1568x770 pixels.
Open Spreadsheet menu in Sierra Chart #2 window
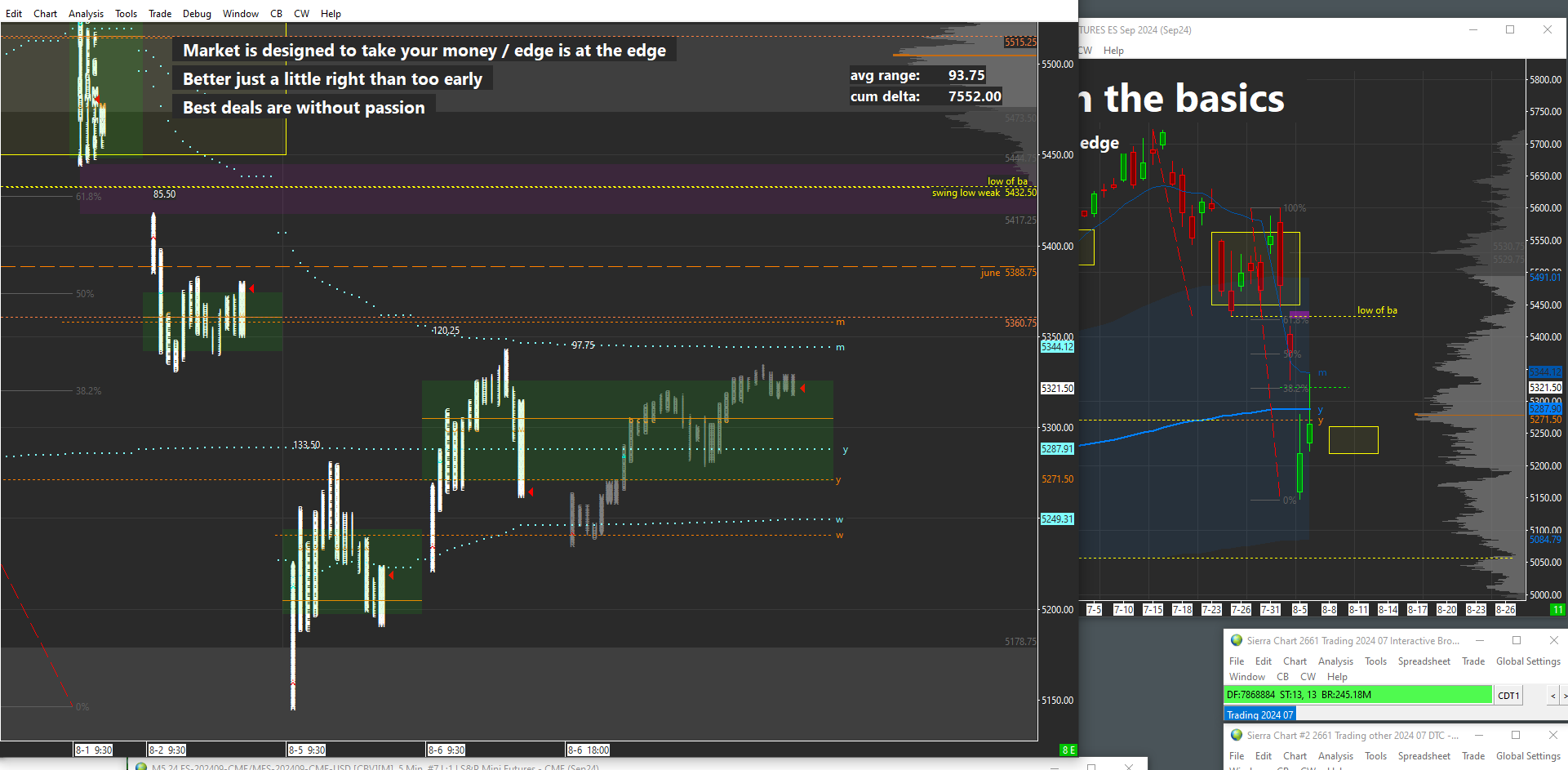(x=1424, y=756)
